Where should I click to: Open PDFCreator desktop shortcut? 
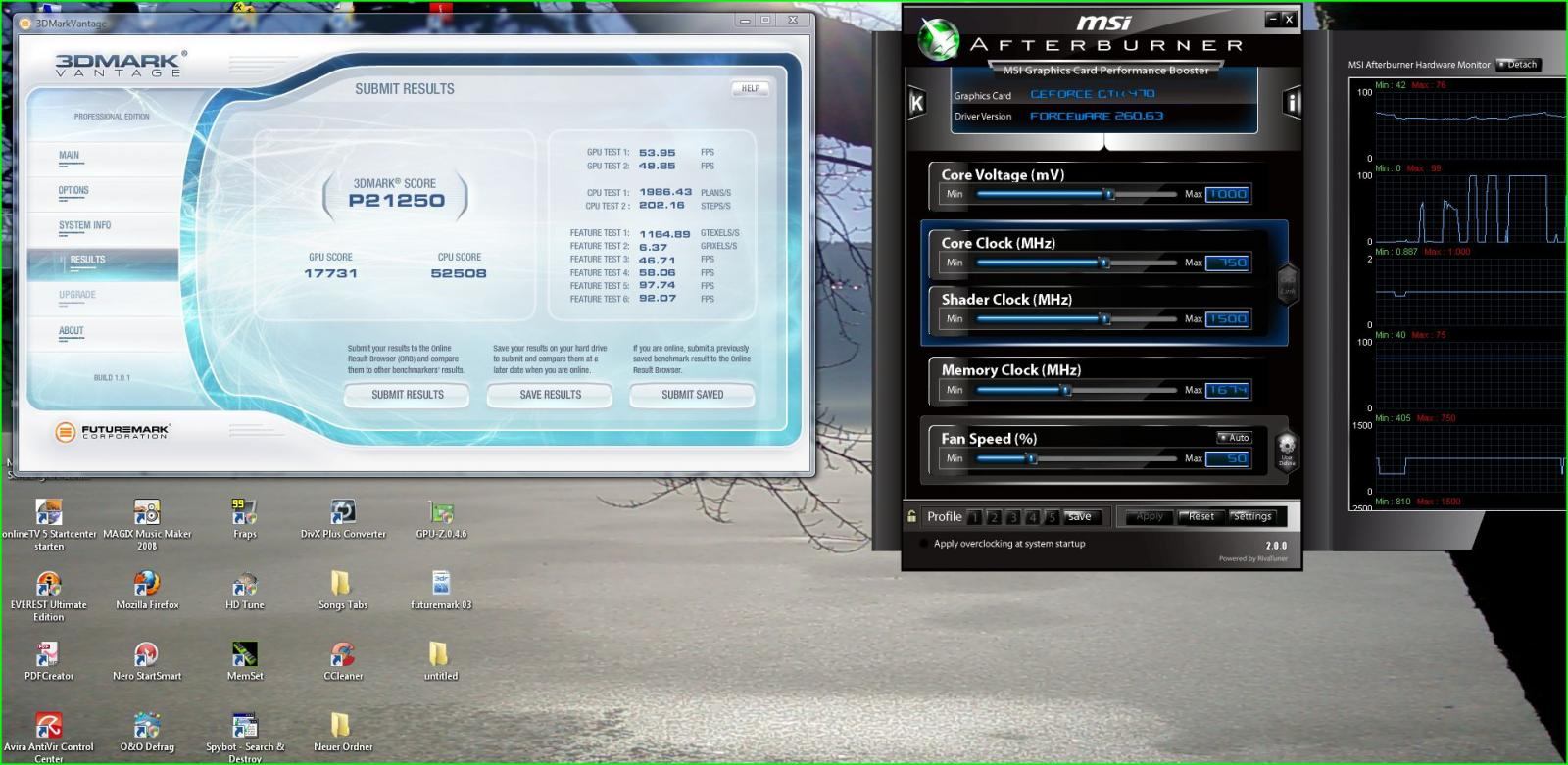coord(49,654)
